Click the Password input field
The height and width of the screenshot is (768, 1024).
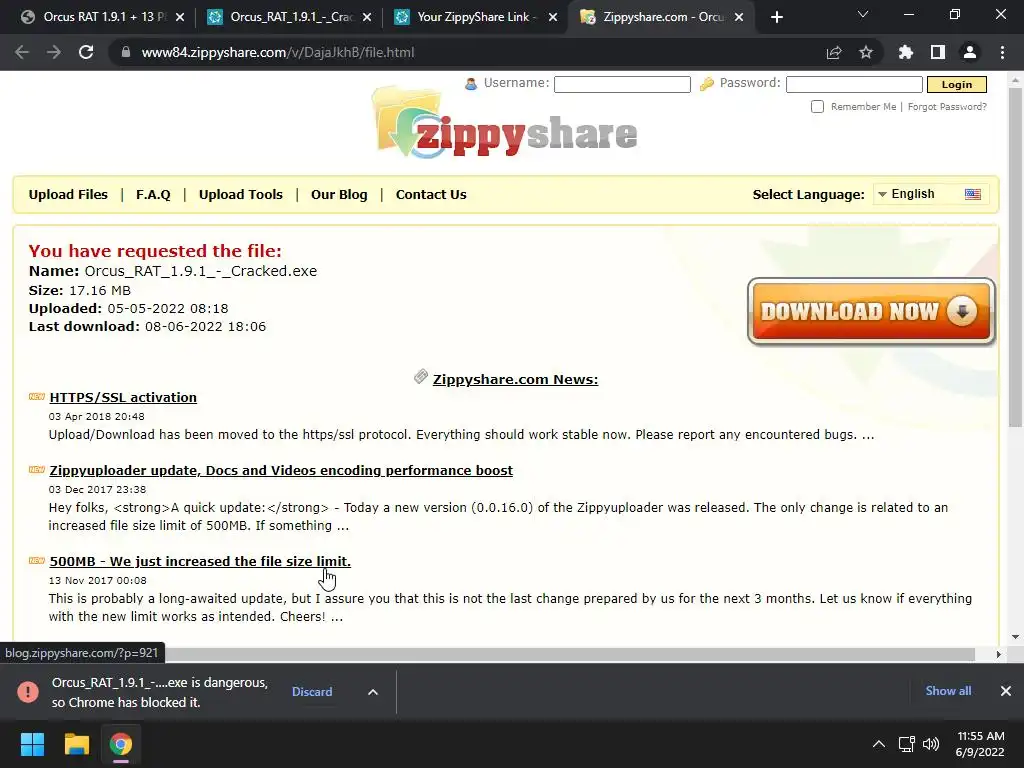854,84
